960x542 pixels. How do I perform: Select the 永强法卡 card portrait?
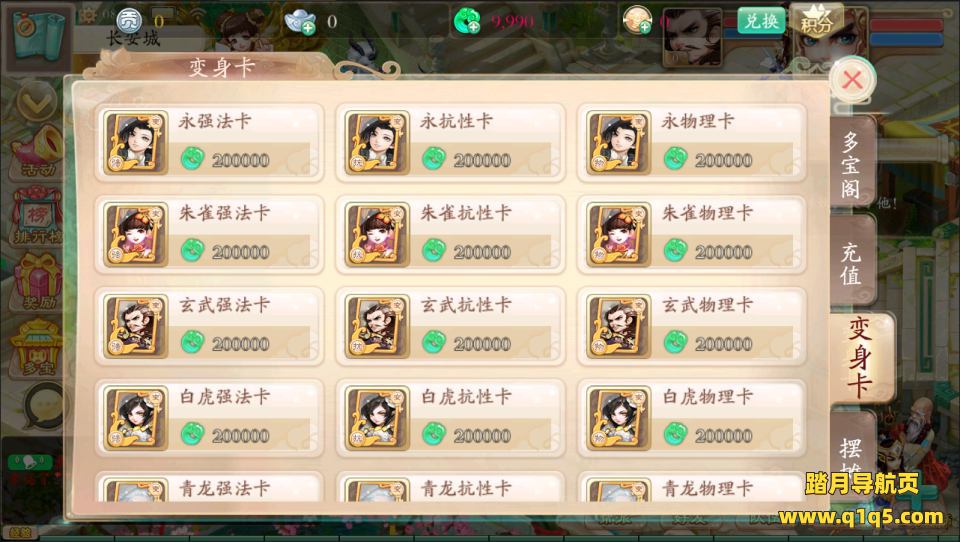pyautogui.click(x=135, y=143)
